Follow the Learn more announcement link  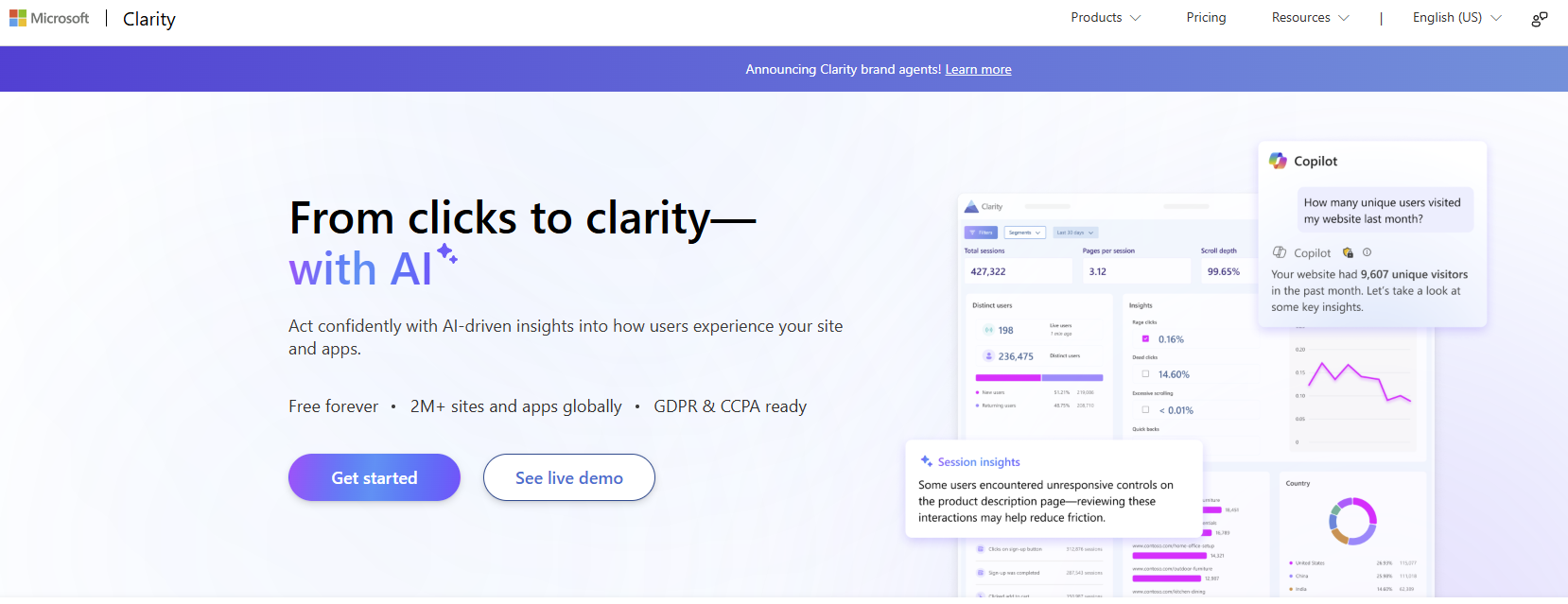[x=978, y=69]
